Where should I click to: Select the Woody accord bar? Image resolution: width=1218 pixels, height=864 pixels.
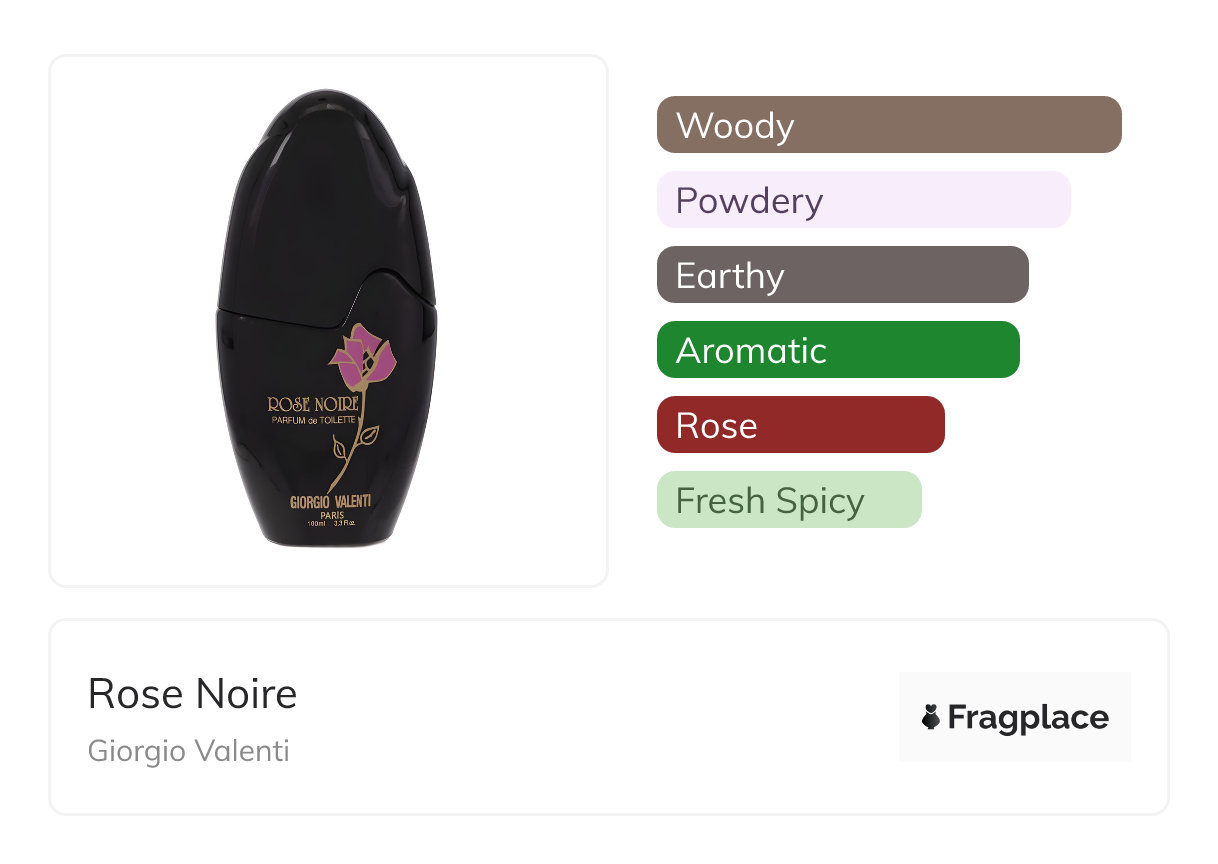pyautogui.click(x=888, y=125)
